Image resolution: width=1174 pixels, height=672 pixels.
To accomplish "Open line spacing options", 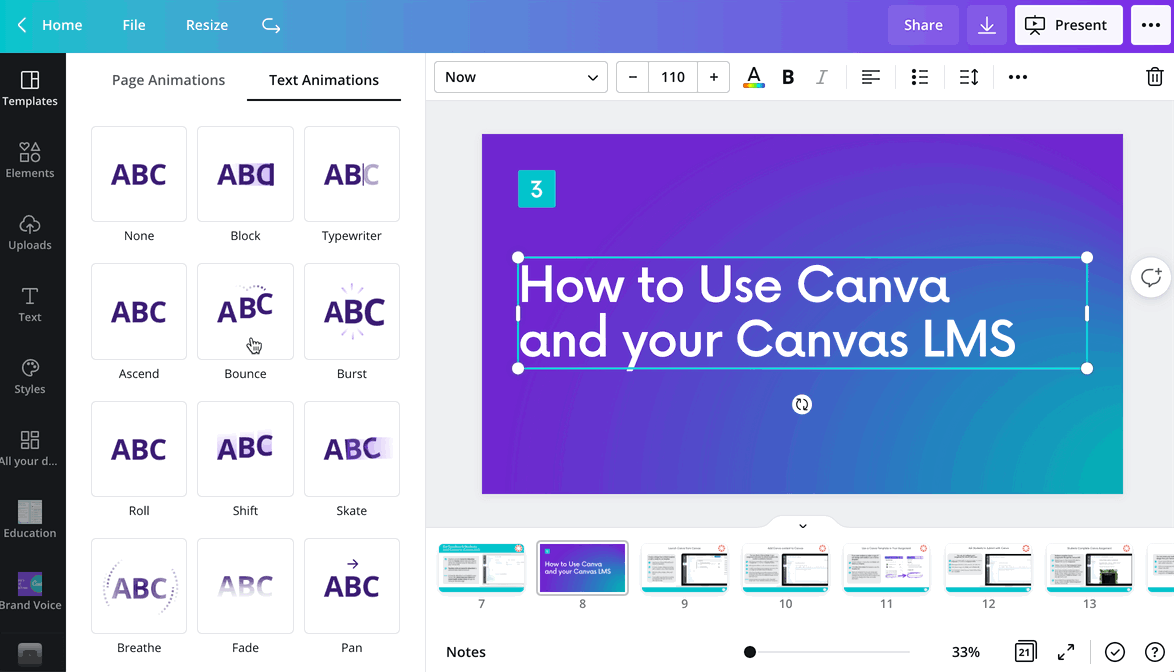I will pyautogui.click(x=969, y=77).
